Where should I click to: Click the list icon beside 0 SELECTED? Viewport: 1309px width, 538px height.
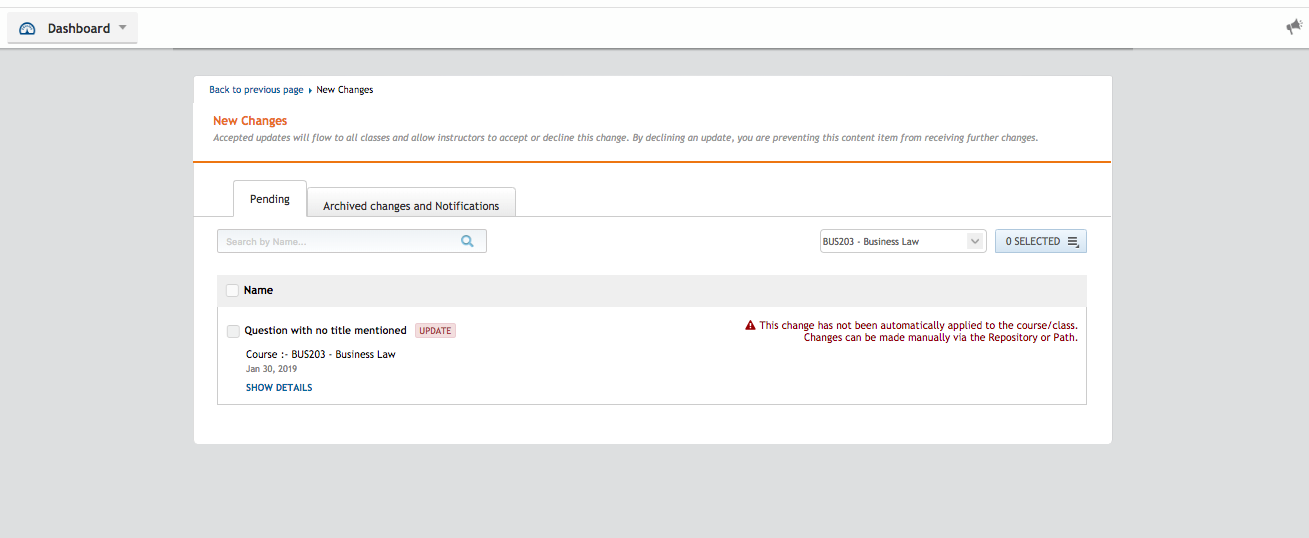point(1073,241)
